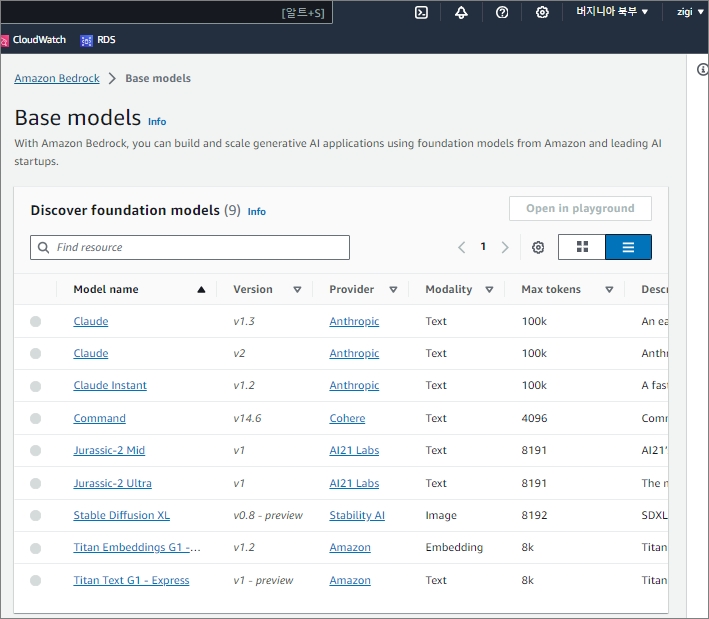Screen dimensions: 709x619
Task: Click the v14.6 version cell
Action: point(247,419)
